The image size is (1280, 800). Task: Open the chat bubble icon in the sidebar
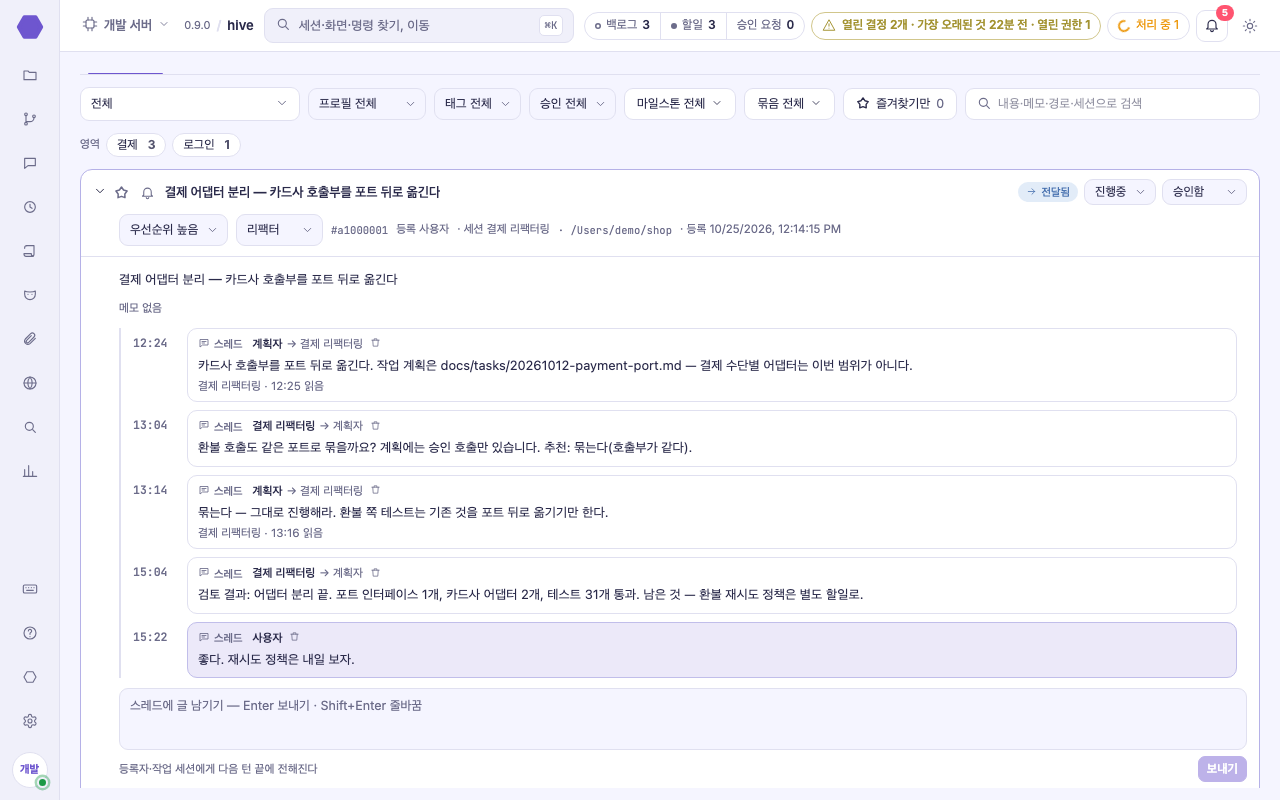pos(30,163)
